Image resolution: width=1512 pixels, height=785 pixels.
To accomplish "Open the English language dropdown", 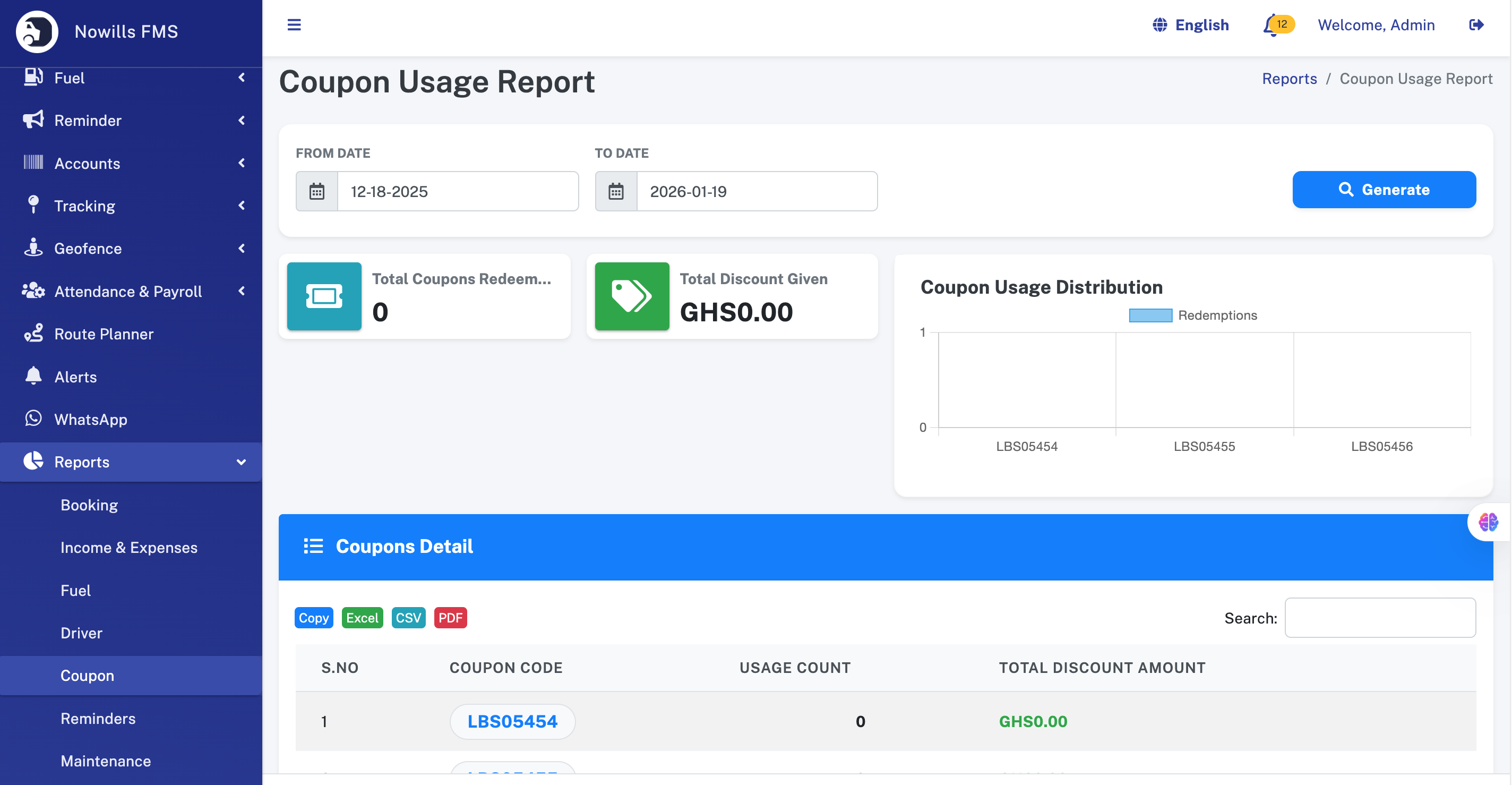I will 1190,24.
